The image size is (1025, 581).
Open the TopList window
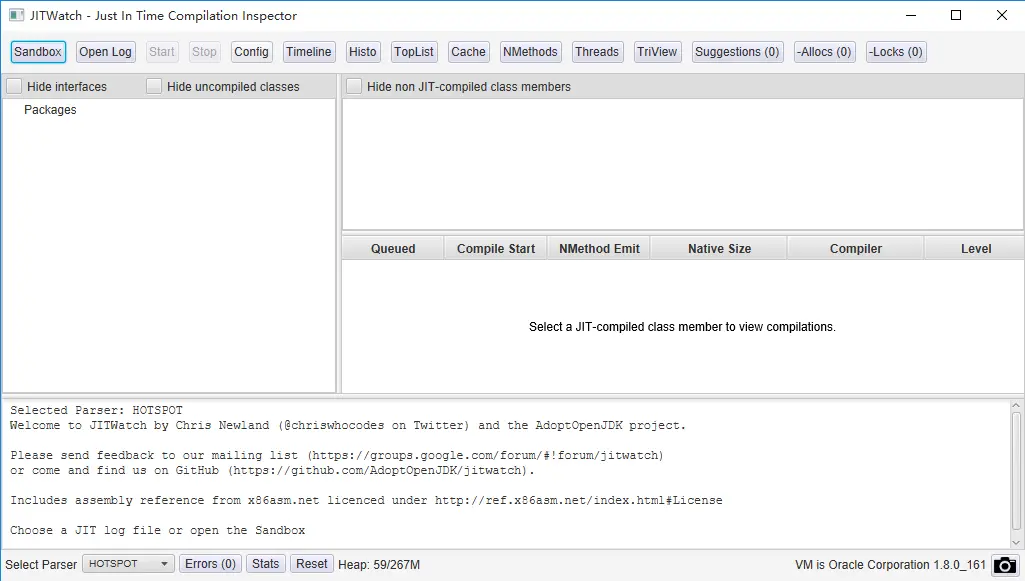[x=414, y=52]
